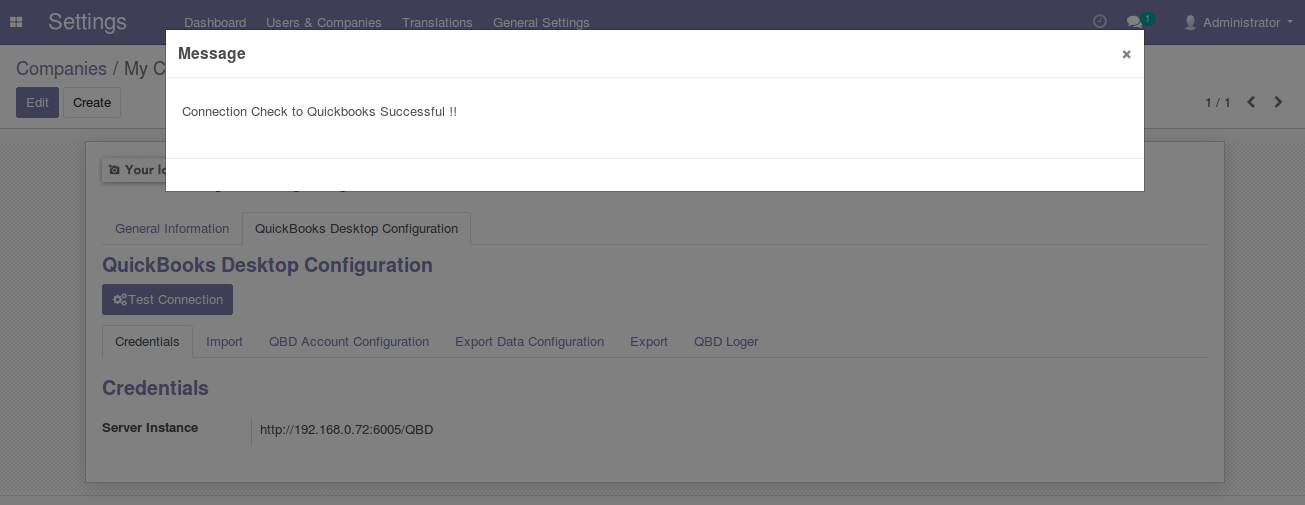Viewport: 1305px width, 505px height.
Task: Click the Connection Check Successful message text
Action: click(319, 111)
